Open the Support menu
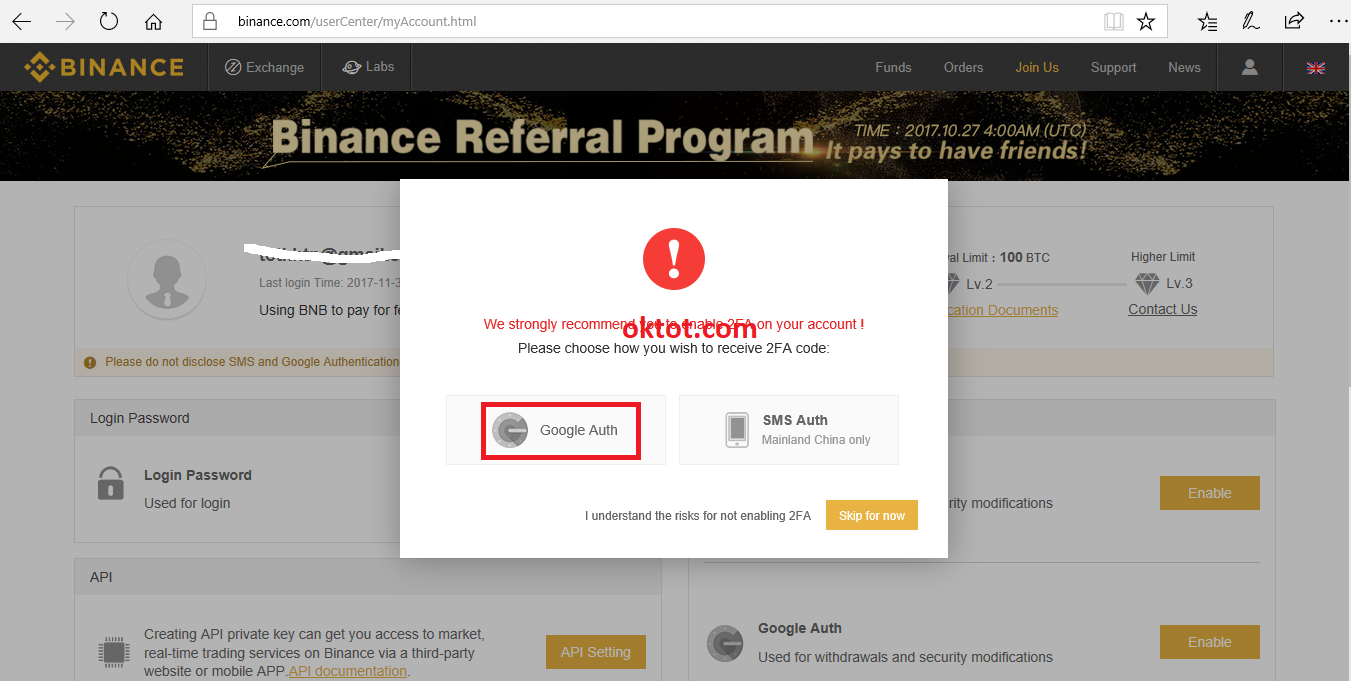Screen dimensions: 1351x681 [1113, 67]
